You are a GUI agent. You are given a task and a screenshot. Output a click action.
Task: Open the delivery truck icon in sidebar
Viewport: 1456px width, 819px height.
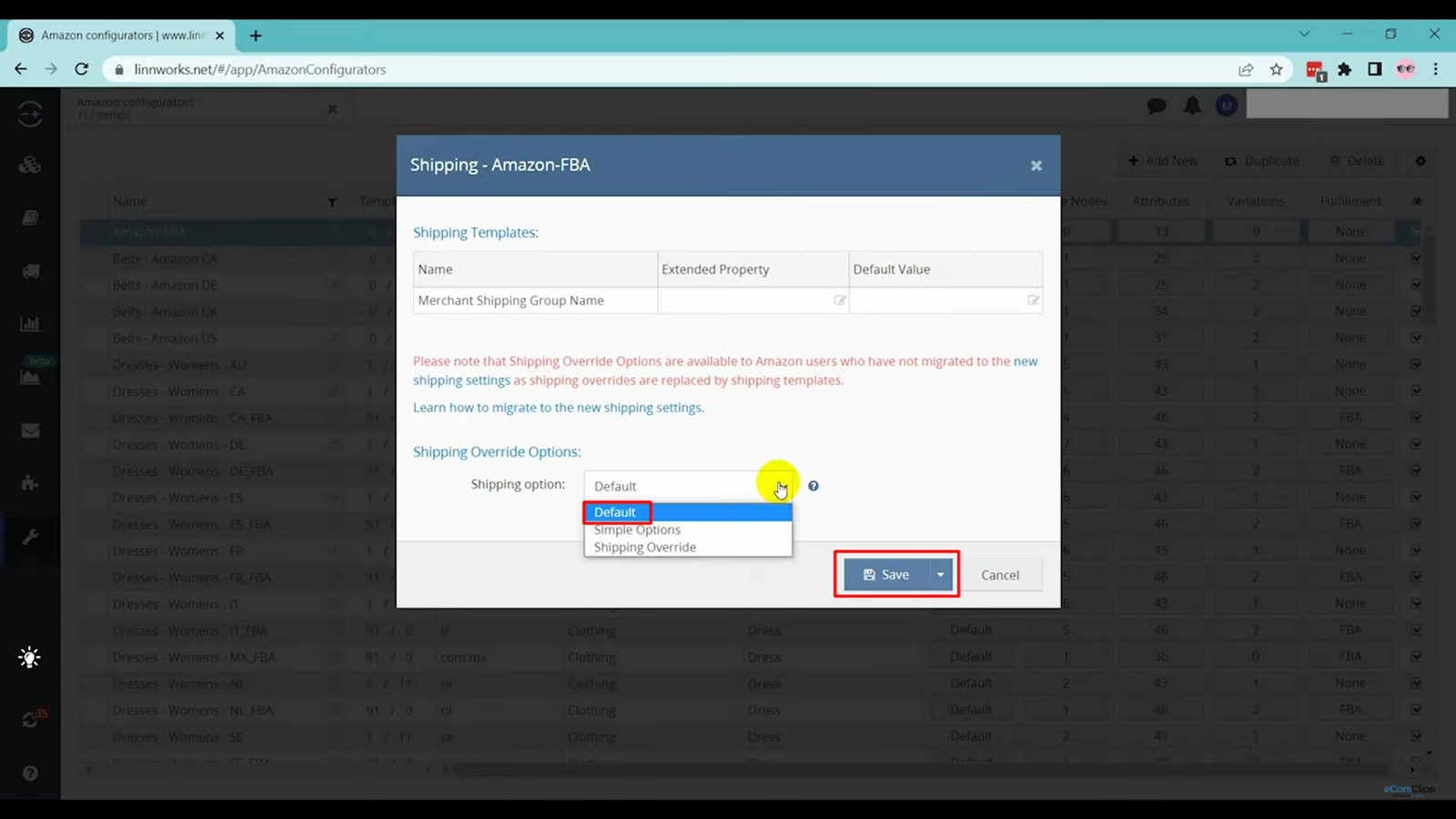coord(30,271)
